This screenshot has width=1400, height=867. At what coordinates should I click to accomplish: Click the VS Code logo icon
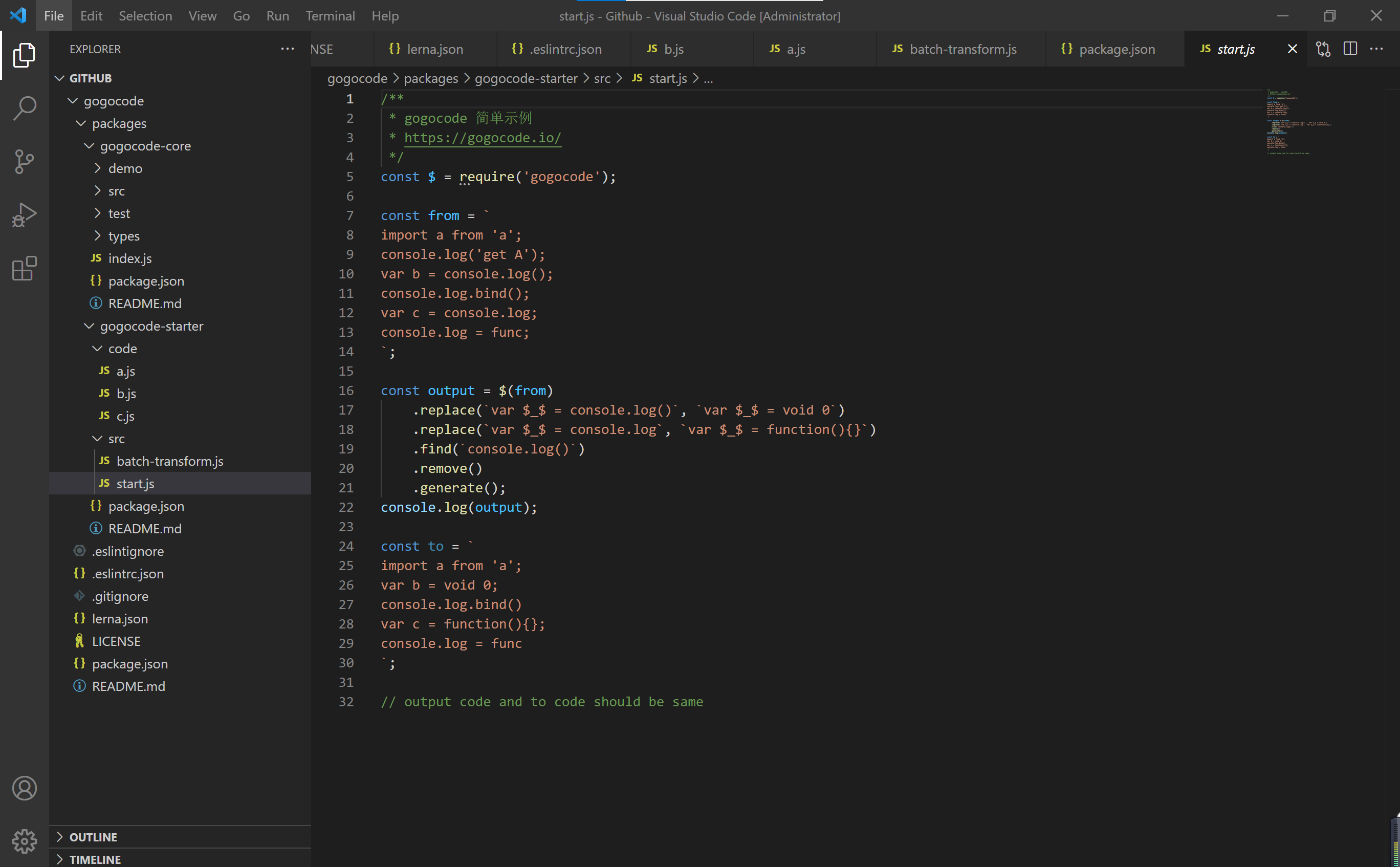tap(18, 15)
